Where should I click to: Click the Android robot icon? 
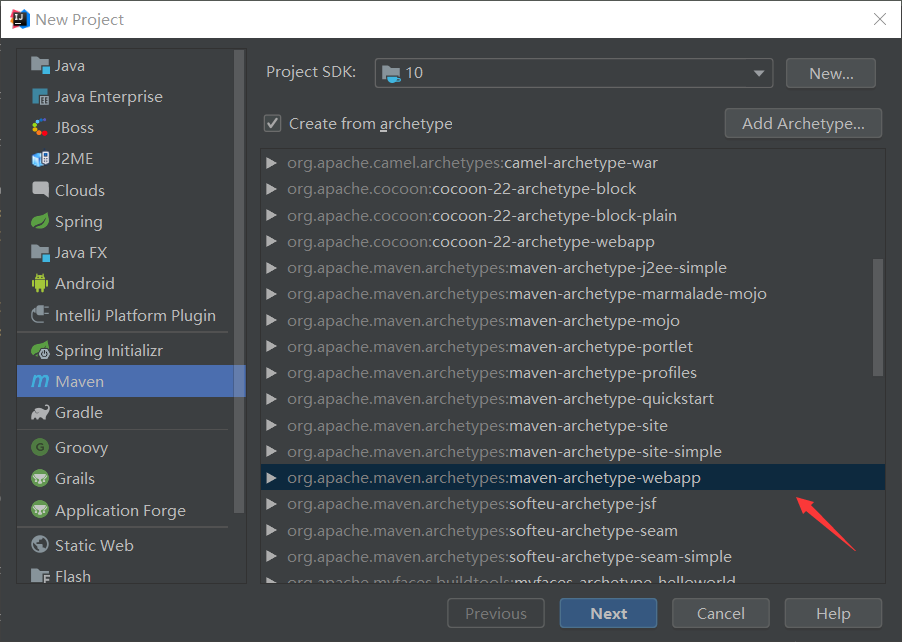tap(40, 284)
